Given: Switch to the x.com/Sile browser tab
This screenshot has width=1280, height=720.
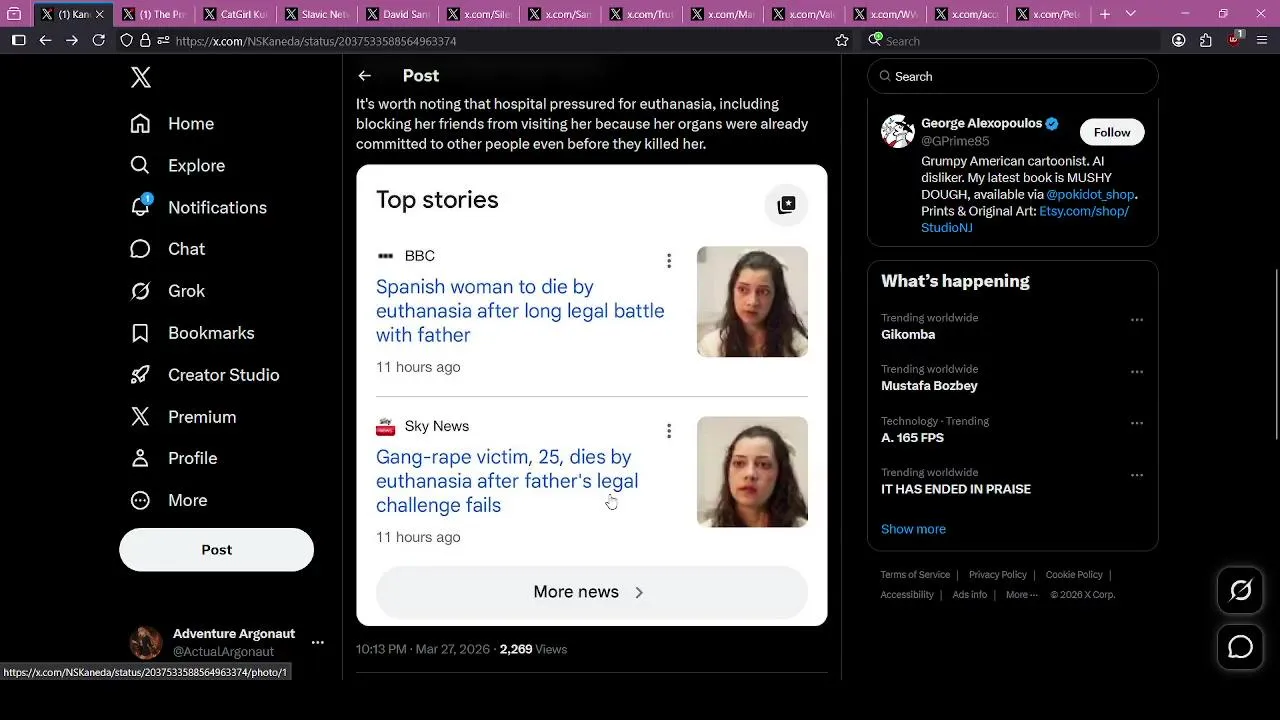Looking at the screenshot, I should (x=479, y=14).
